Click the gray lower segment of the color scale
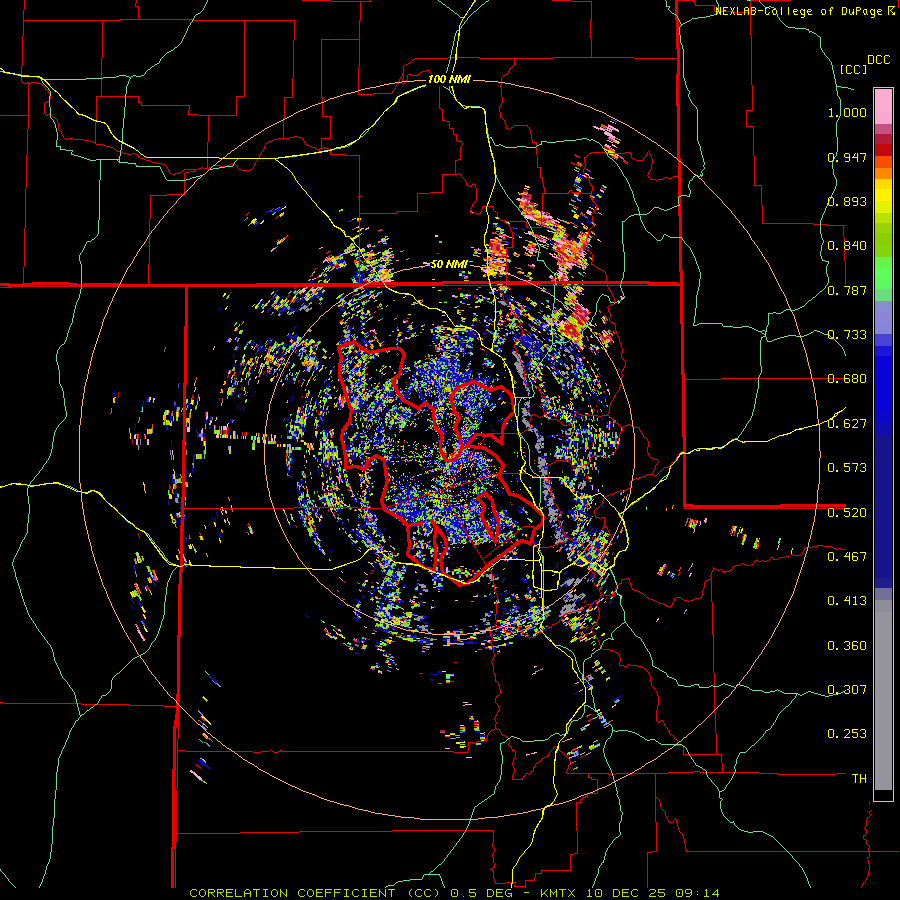 click(x=883, y=695)
